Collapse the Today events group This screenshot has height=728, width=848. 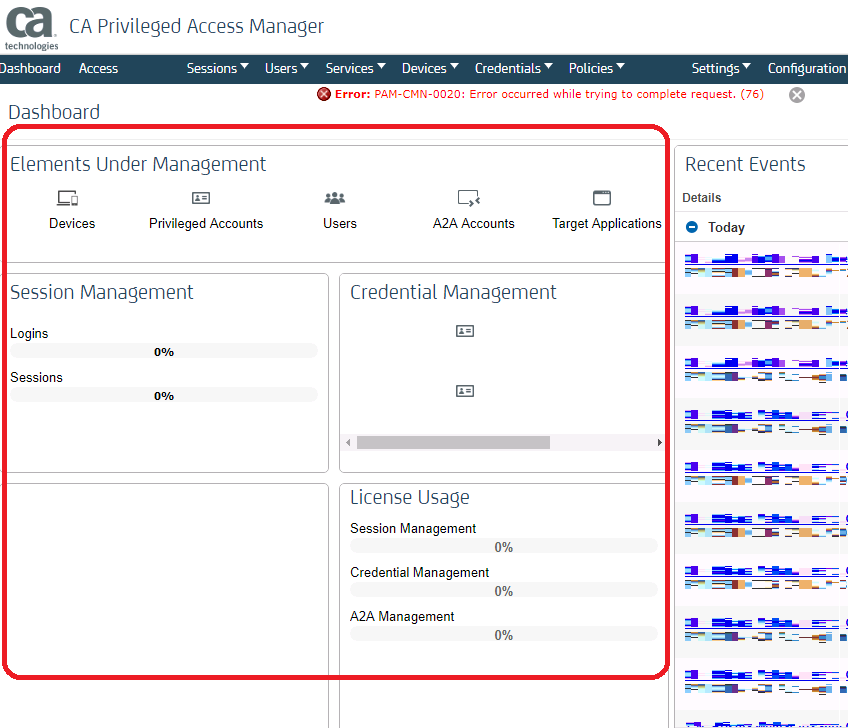coord(692,227)
